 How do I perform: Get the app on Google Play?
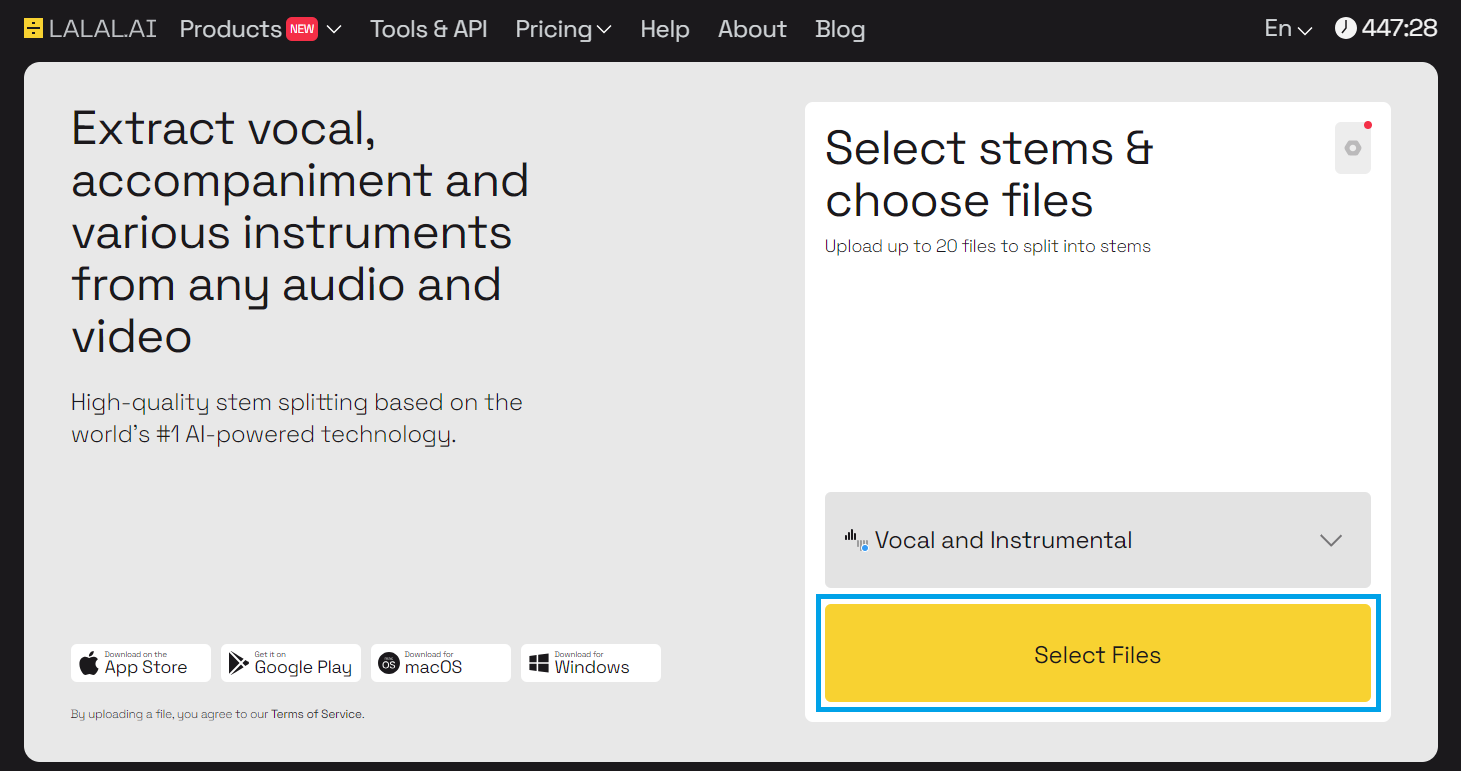tap(291, 663)
